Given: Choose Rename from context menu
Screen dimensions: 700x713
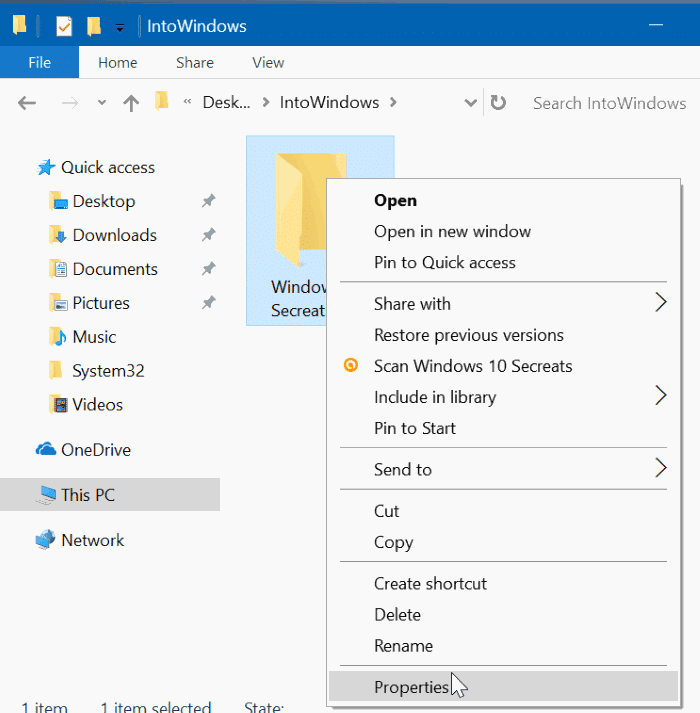Looking at the screenshot, I should pos(403,646).
